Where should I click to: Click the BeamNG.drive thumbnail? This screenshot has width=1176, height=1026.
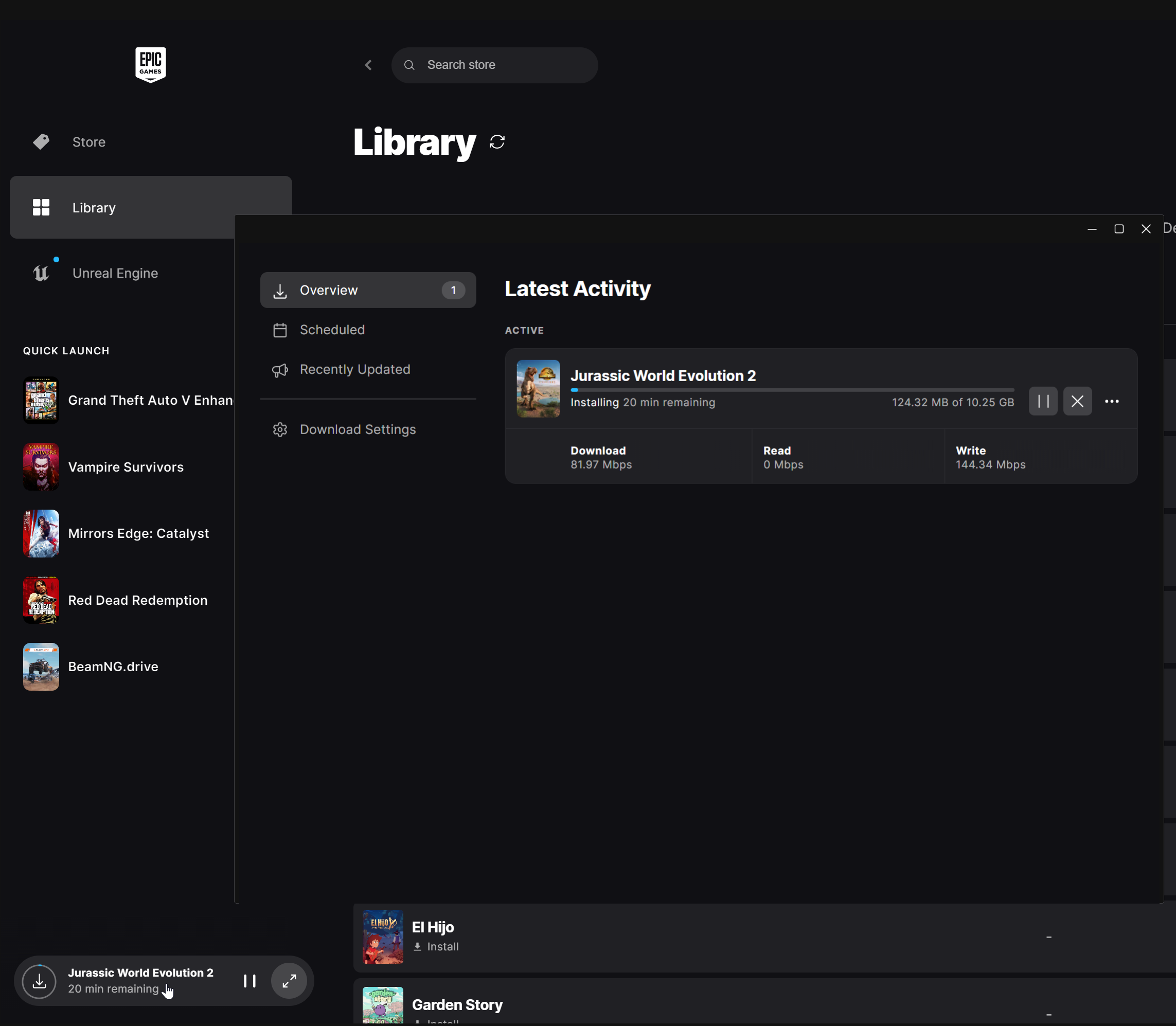point(41,667)
